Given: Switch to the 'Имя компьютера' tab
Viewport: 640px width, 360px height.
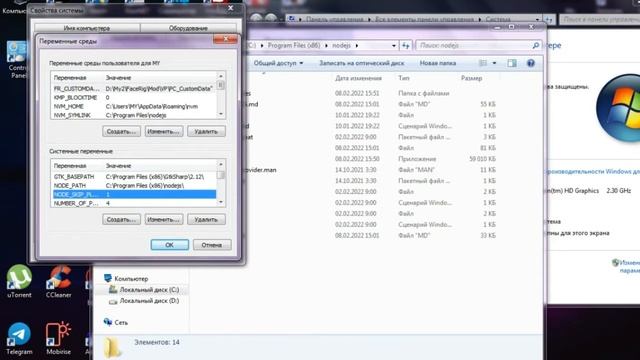Looking at the screenshot, I should (x=87, y=28).
